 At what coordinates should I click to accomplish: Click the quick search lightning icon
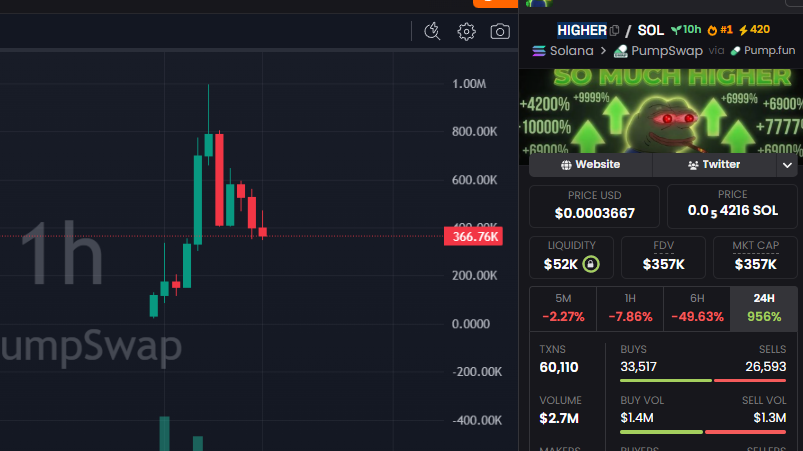click(x=432, y=32)
